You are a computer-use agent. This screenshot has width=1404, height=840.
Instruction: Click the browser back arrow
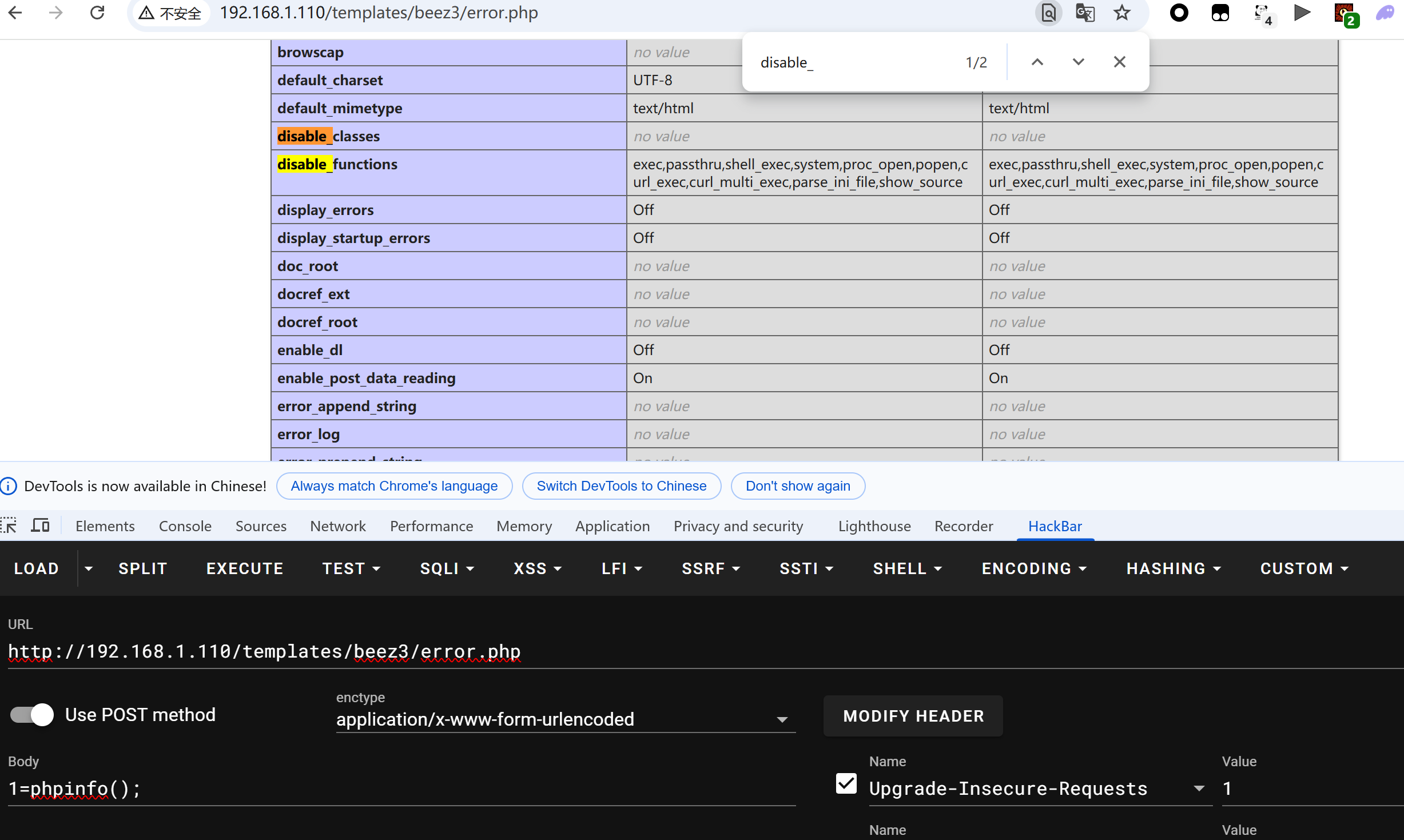tap(15, 13)
